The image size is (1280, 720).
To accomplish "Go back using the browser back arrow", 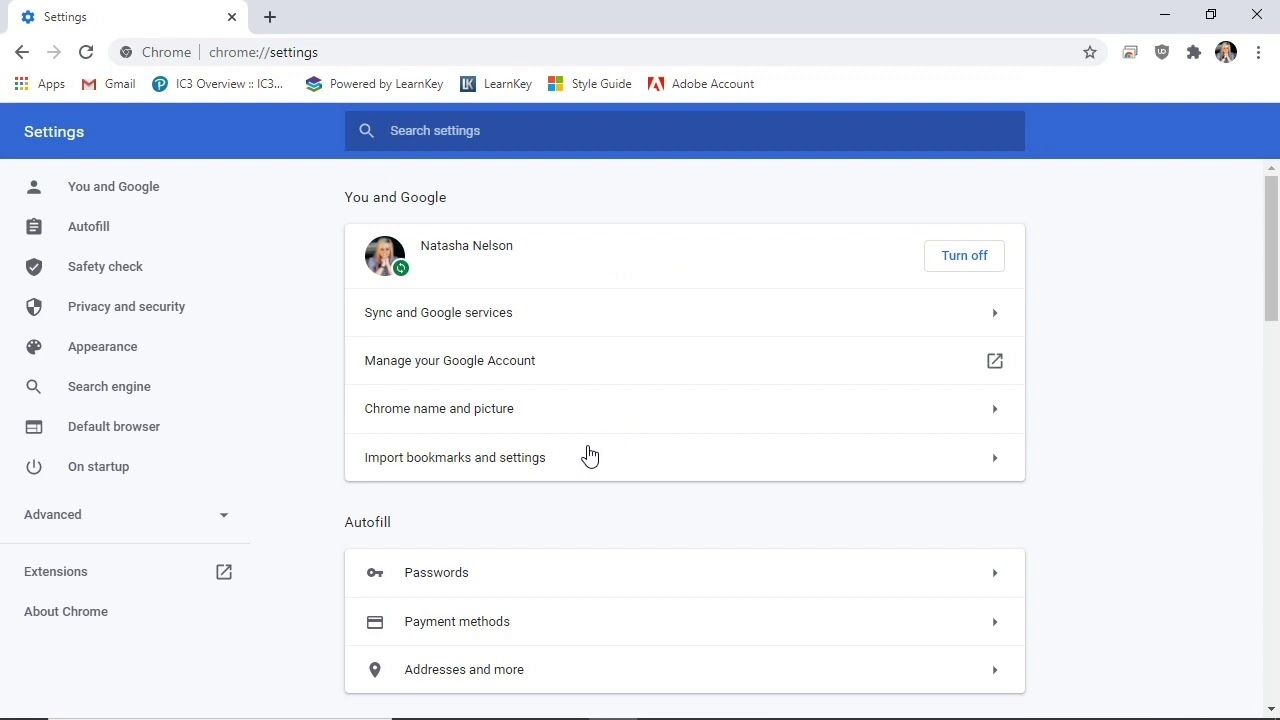I will (22, 52).
